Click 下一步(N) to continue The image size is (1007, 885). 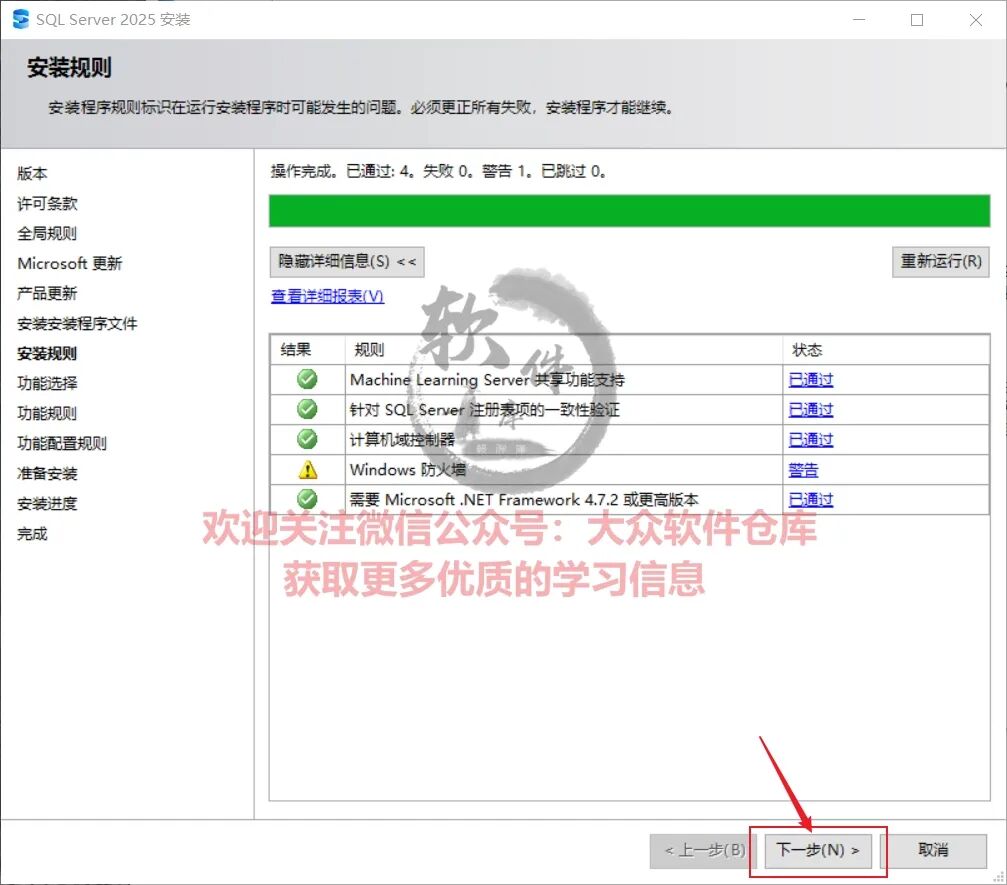click(818, 850)
